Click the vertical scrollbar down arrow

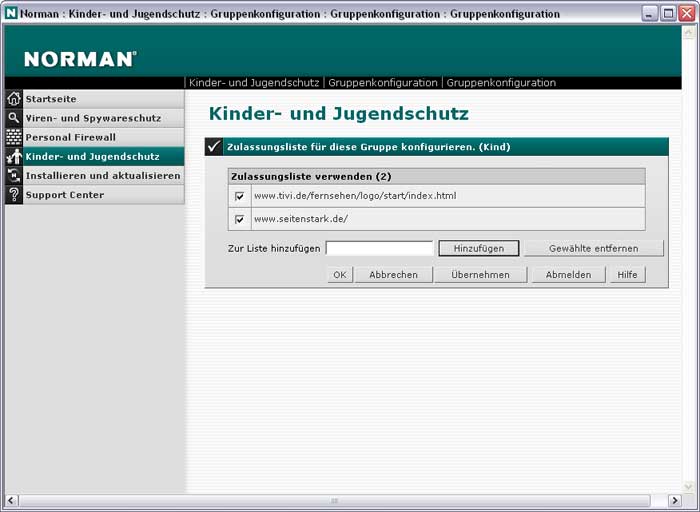[x=688, y=486]
